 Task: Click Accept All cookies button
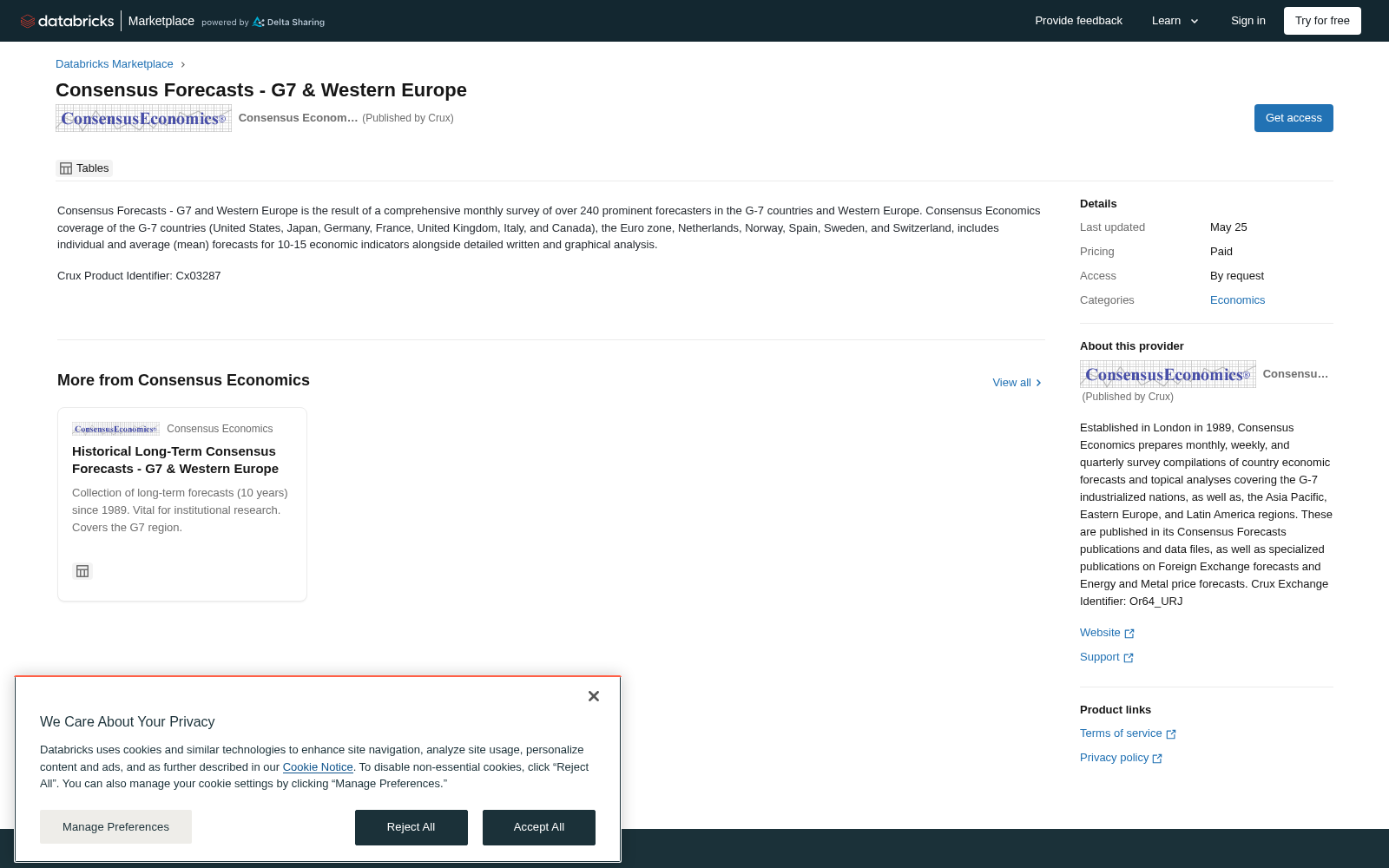[539, 827]
